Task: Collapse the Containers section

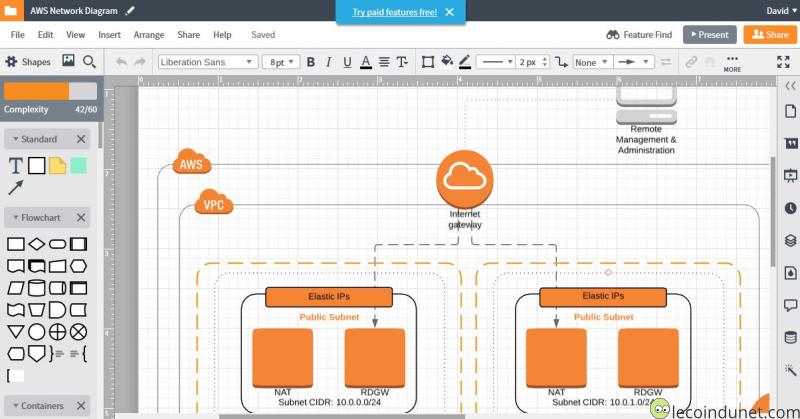Action: pos(16,406)
